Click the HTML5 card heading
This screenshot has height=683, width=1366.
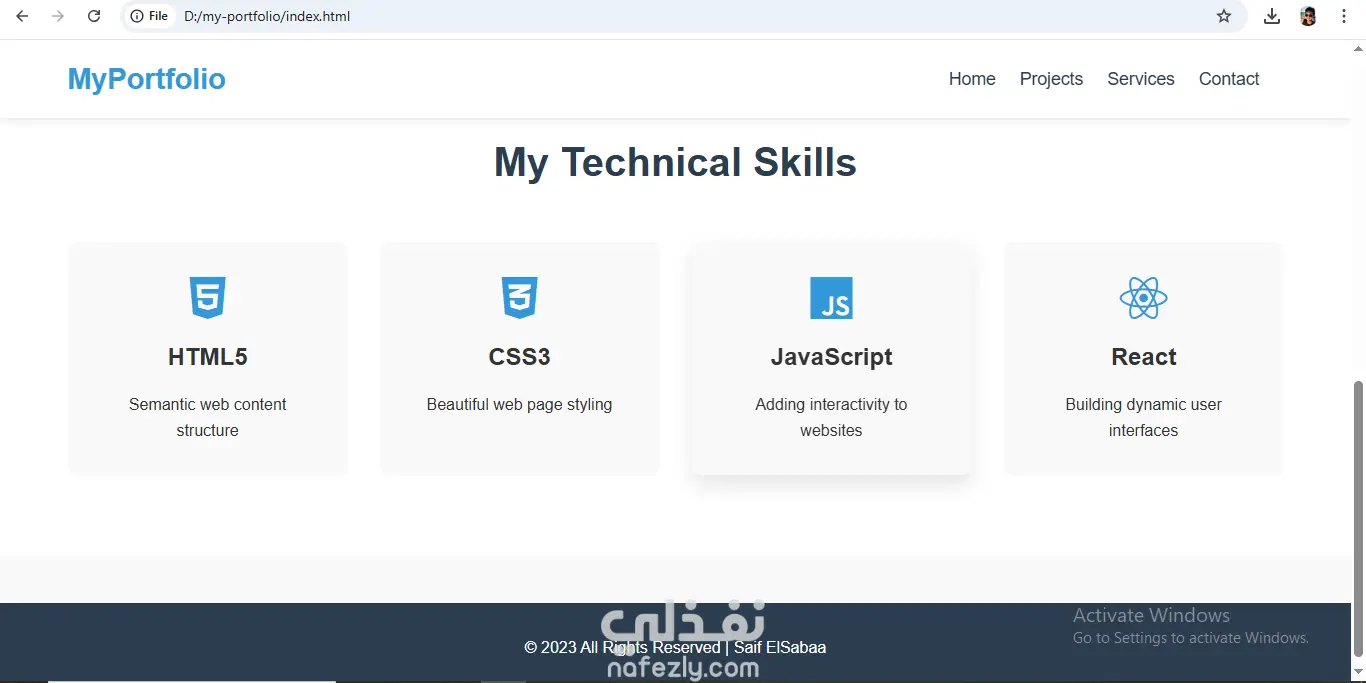(208, 357)
